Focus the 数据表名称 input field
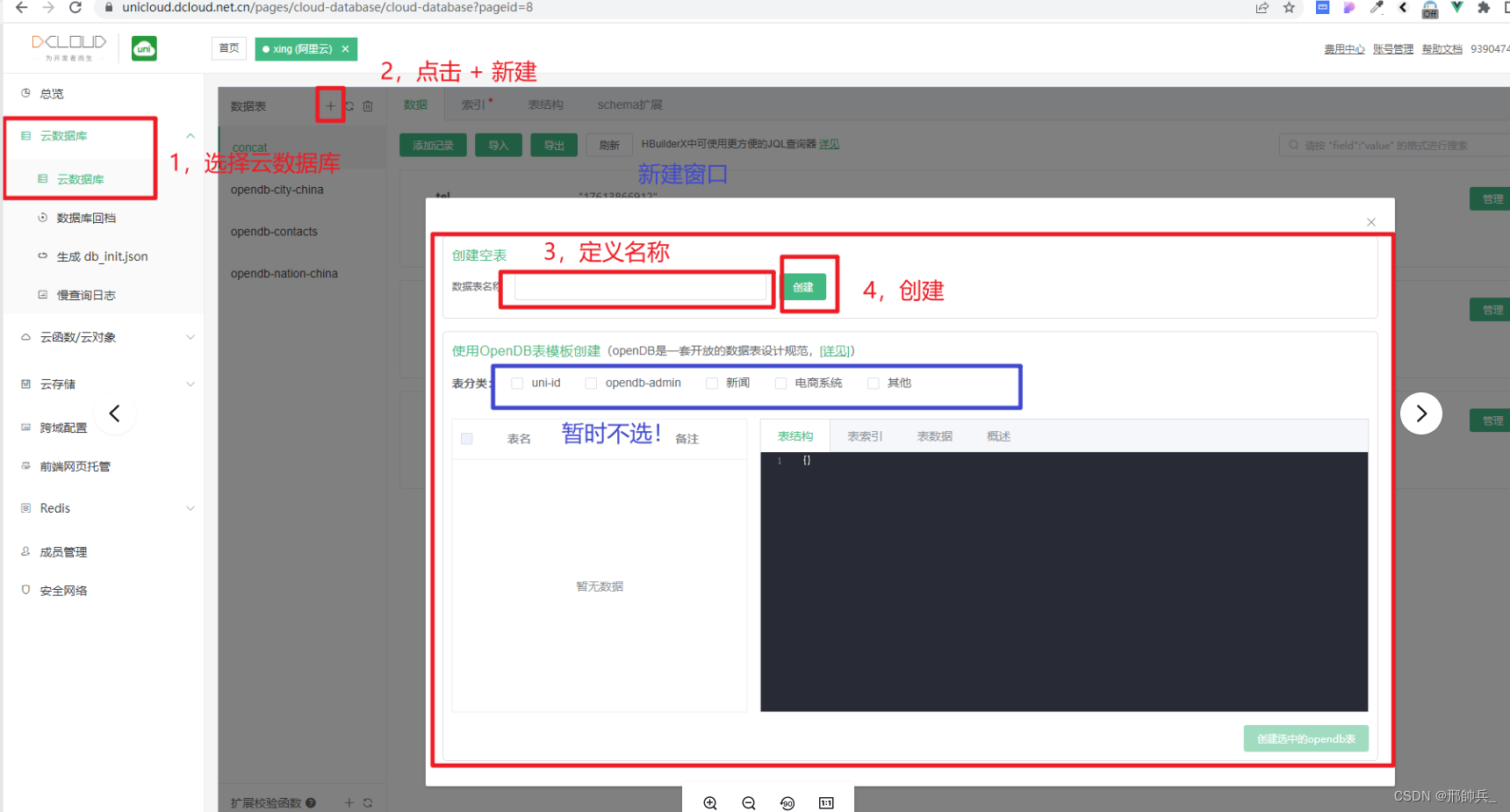The image size is (1510, 812). (x=641, y=288)
